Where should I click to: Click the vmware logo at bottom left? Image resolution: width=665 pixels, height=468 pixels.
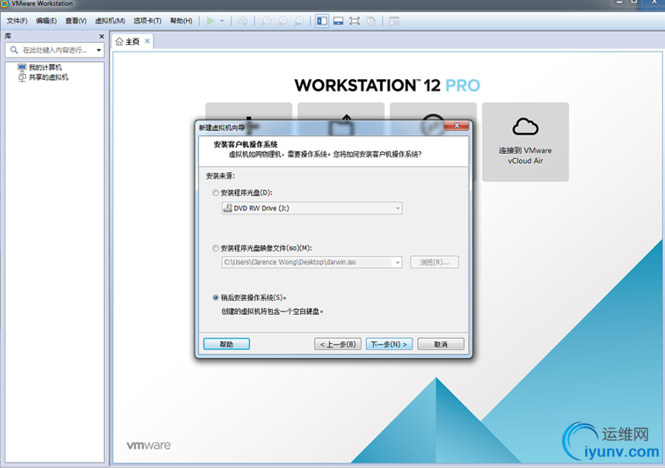pos(148,445)
